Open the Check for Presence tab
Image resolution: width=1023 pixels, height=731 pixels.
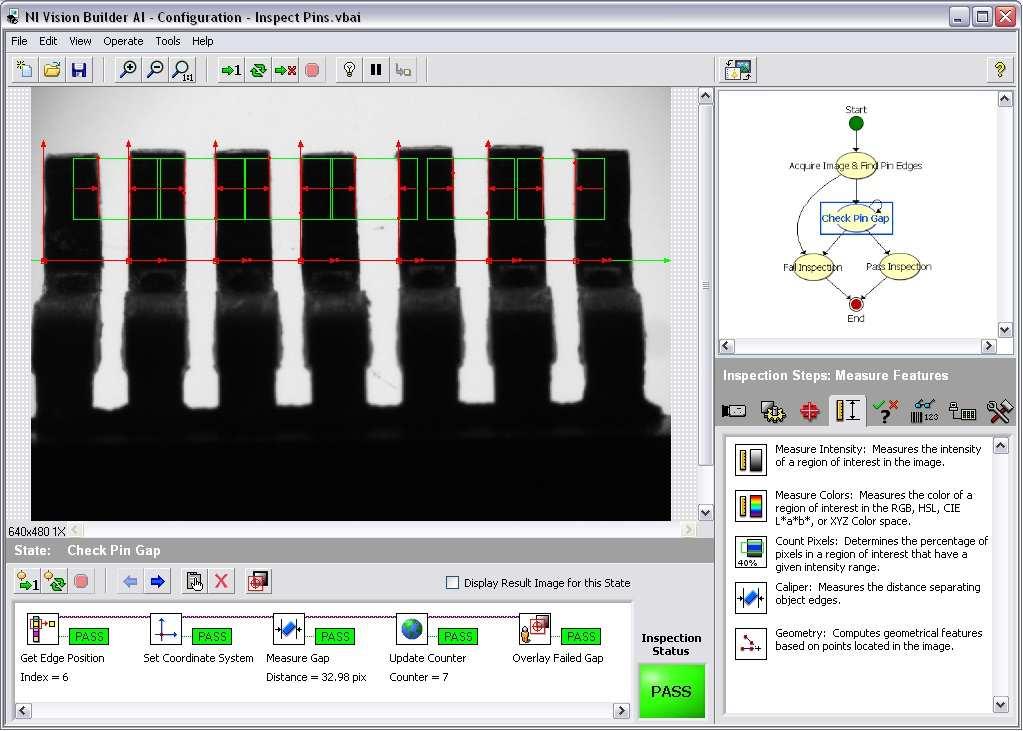(x=885, y=411)
